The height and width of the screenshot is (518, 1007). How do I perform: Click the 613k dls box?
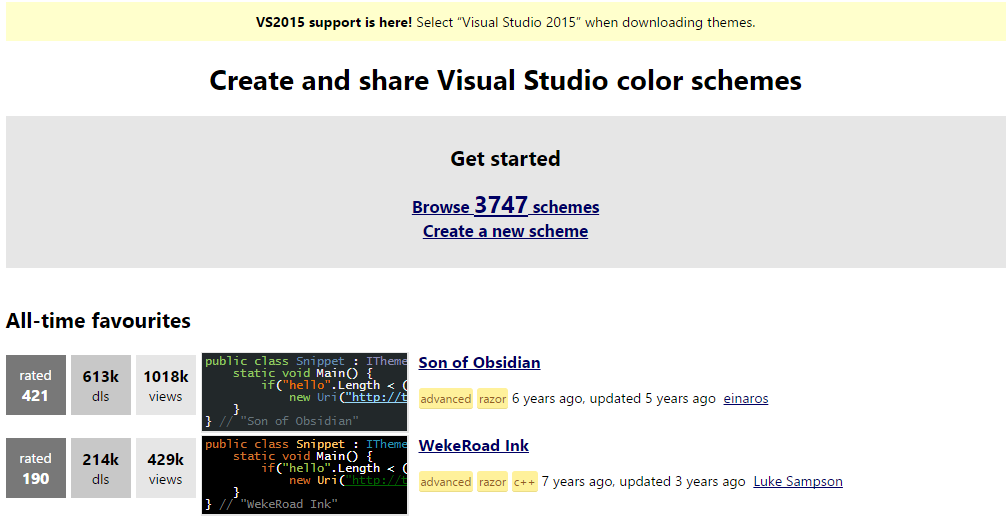pyautogui.click(x=101, y=385)
